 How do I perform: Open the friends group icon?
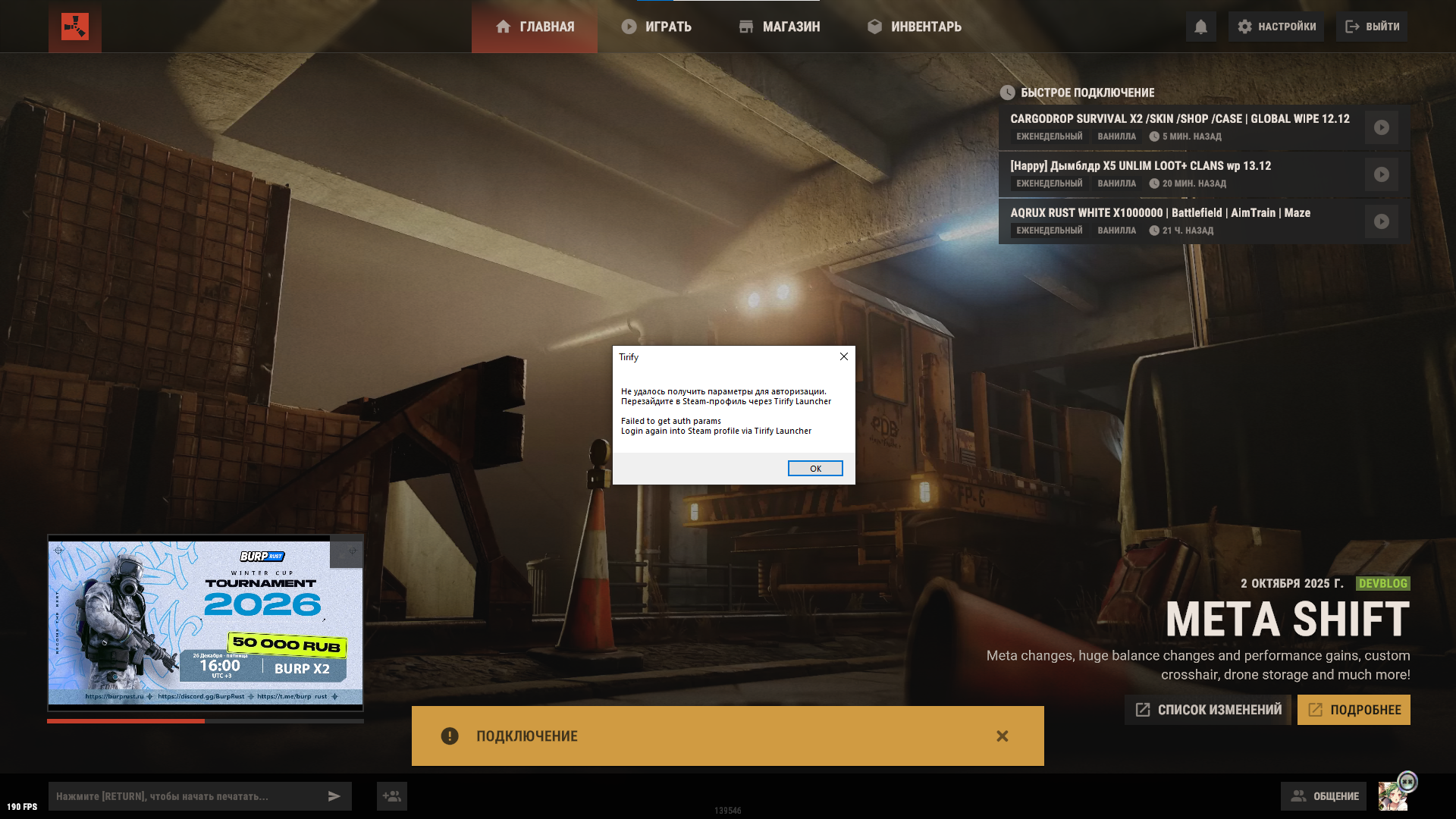click(x=391, y=796)
